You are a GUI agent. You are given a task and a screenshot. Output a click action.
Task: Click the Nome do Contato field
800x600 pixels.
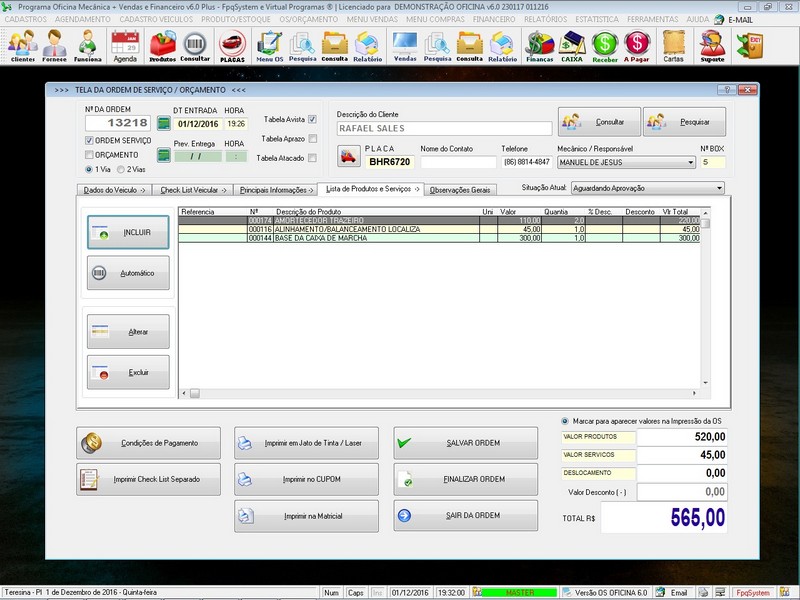[458, 162]
